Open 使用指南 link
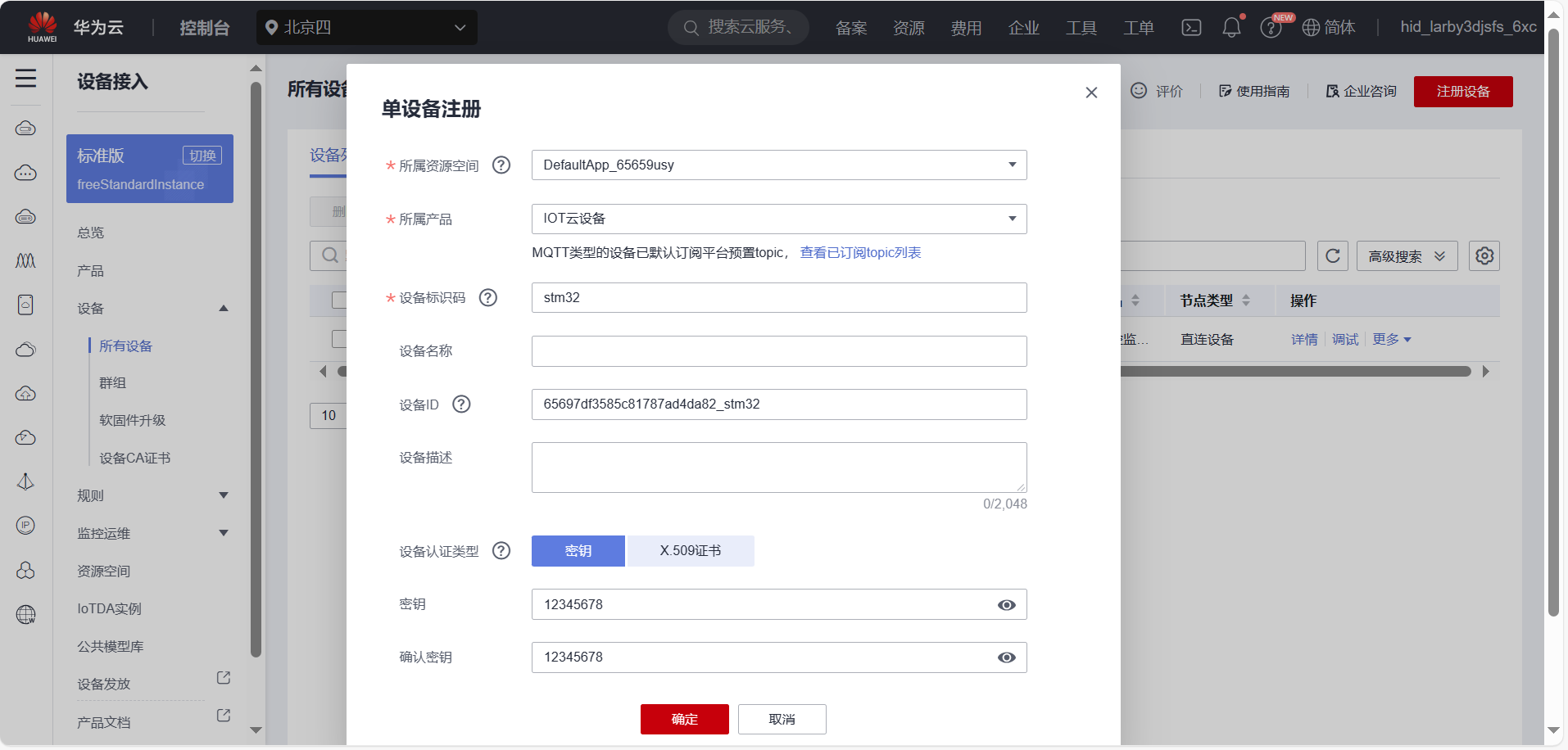Image resolution: width=1568 pixels, height=750 pixels. coord(1254,91)
